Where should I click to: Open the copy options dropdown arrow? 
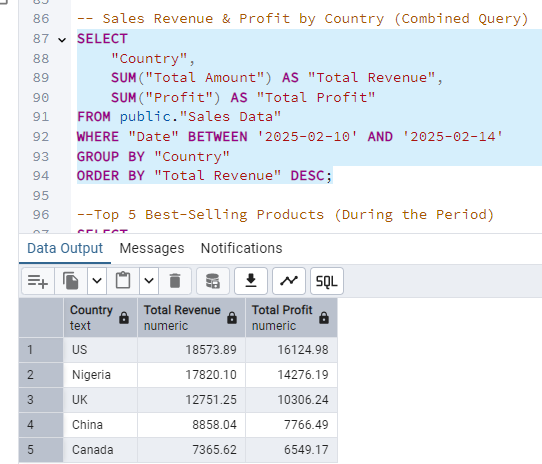97,281
